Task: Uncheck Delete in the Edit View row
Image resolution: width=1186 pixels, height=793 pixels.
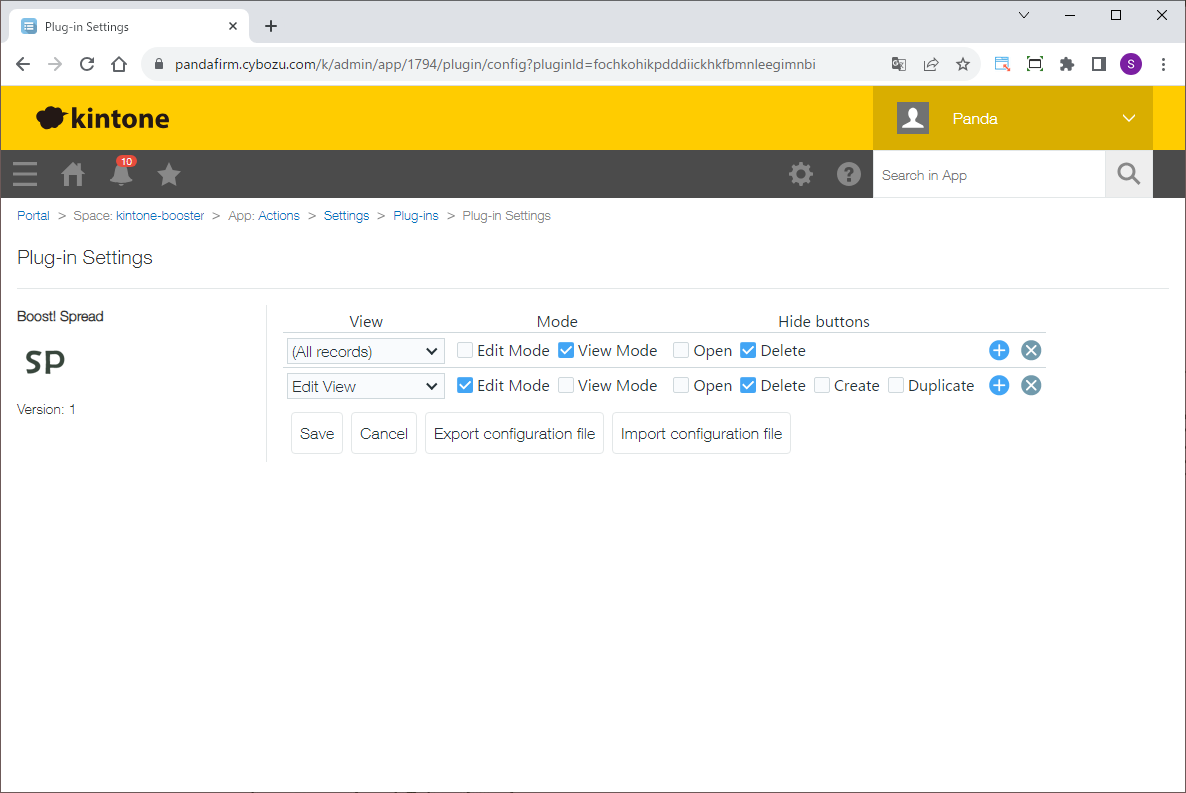Action: pos(748,386)
